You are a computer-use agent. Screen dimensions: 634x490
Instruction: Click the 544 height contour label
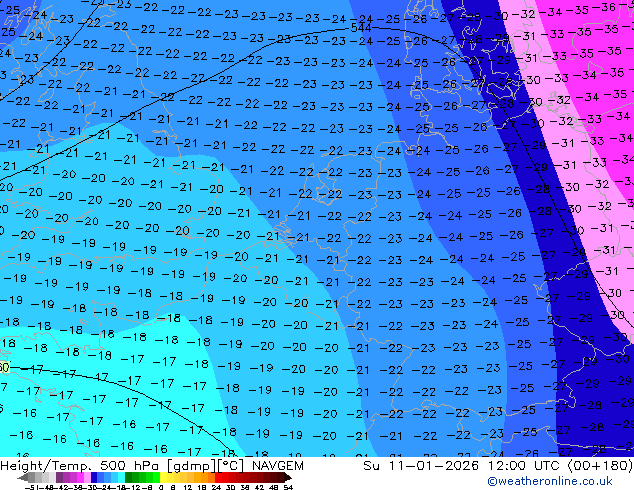click(x=361, y=27)
